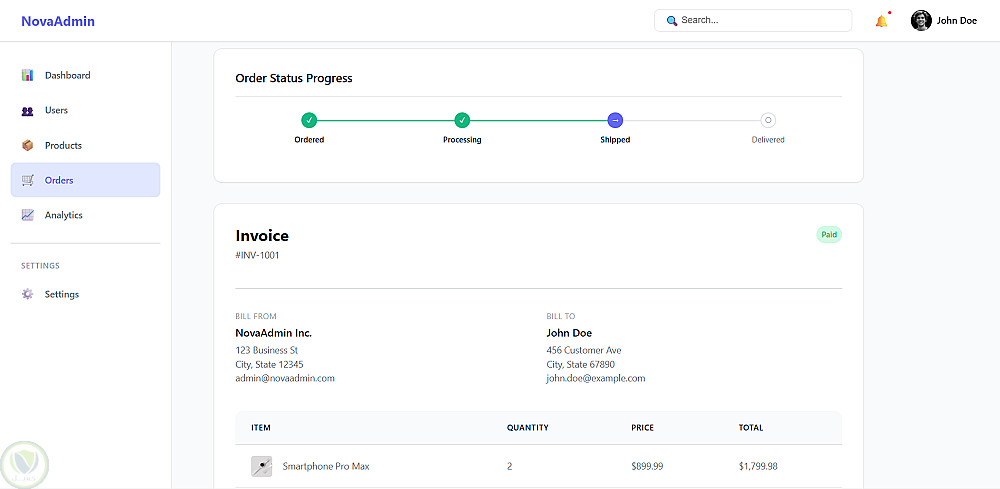1000x489 pixels.
Task: Go to the Analytics page
Action: coord(64,215)
